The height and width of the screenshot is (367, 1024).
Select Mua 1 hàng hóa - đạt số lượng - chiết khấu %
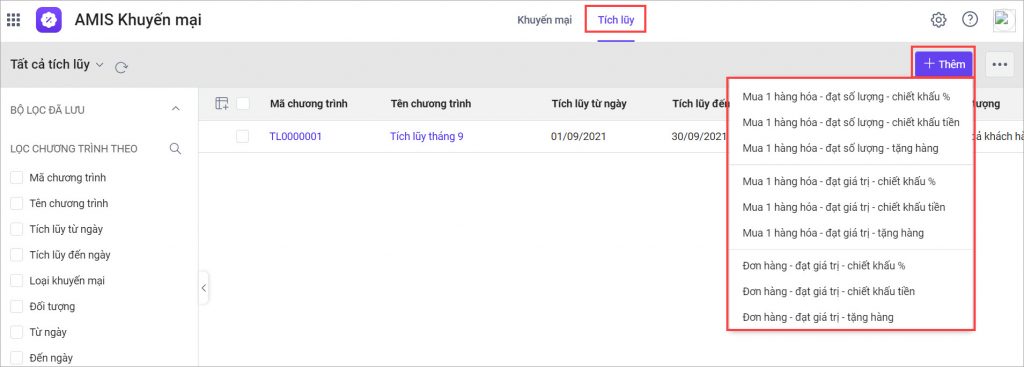coord(846,97)
